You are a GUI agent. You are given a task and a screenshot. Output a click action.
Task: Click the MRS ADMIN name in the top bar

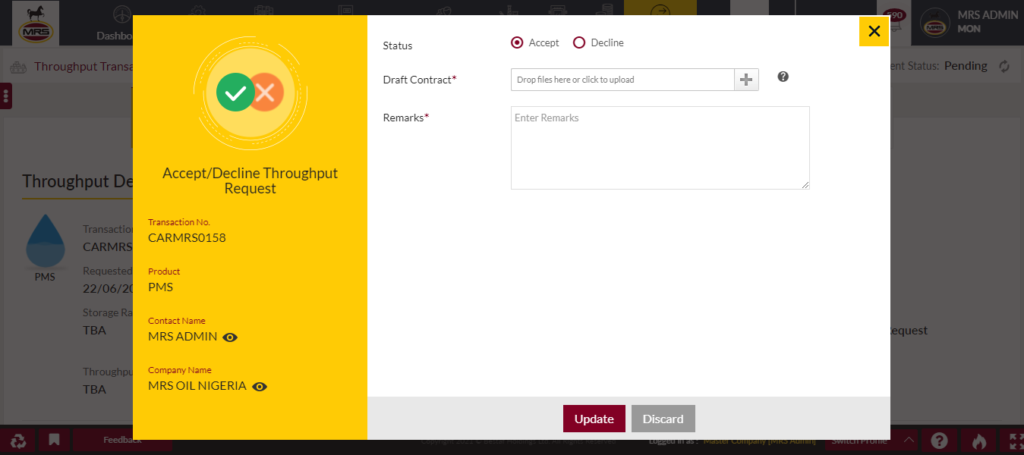[x=987, y=15]
